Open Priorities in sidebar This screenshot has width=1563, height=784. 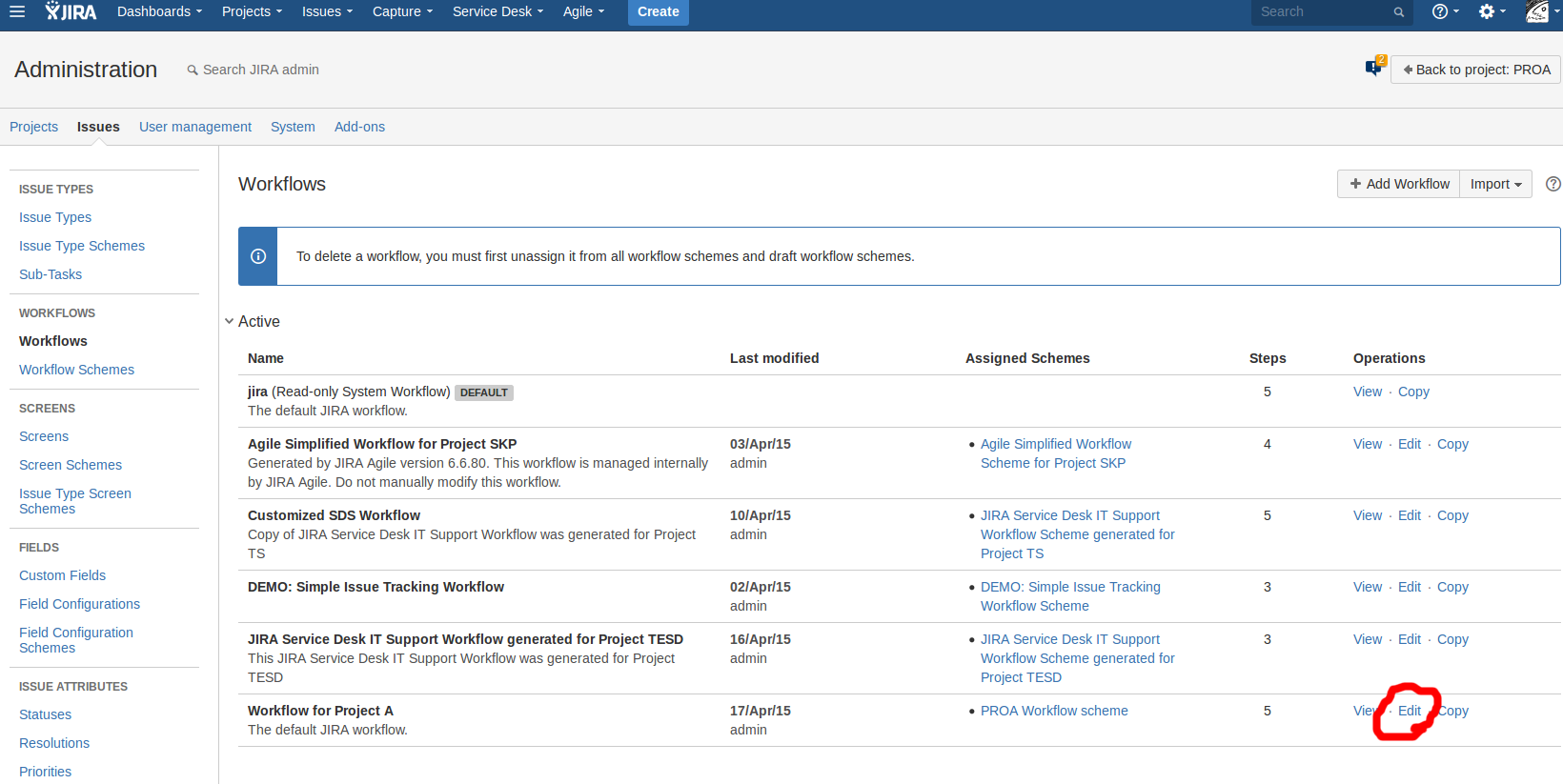point(45,772)
